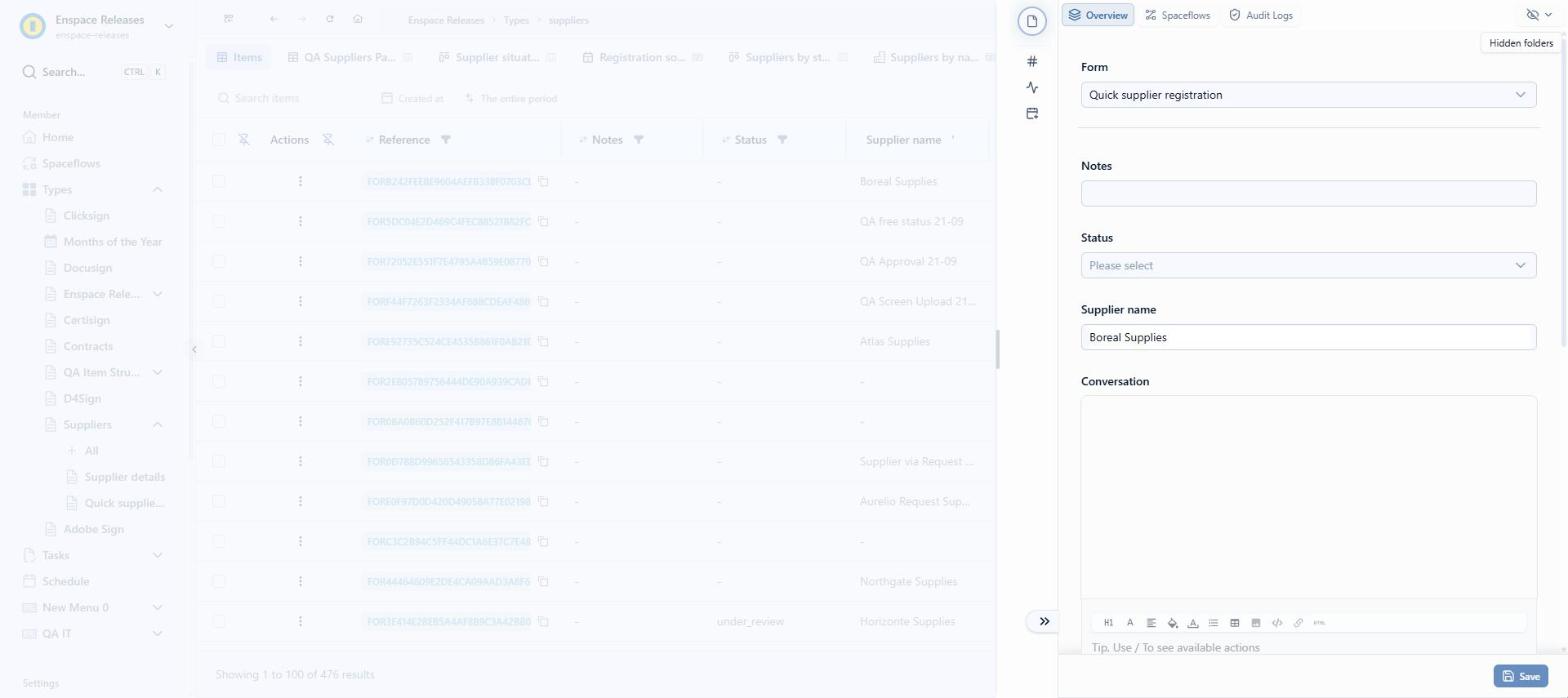Filter the Status column
1568x698 pixels.
point(782,140)
